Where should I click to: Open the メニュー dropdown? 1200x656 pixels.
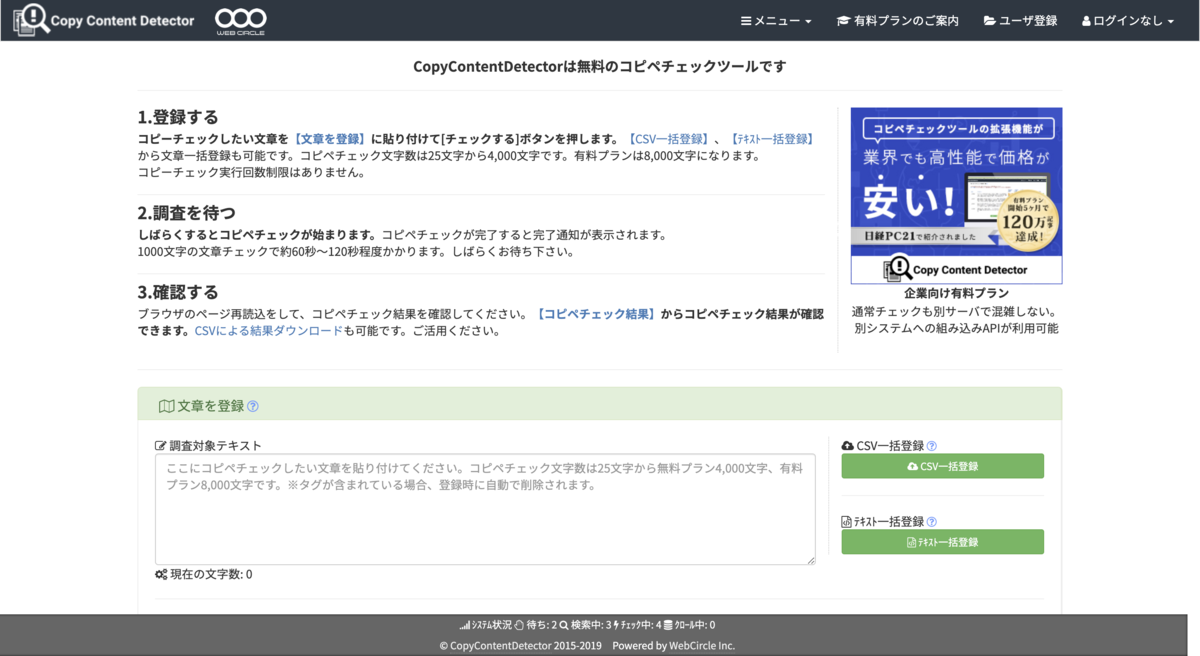(x=775, y=19)
